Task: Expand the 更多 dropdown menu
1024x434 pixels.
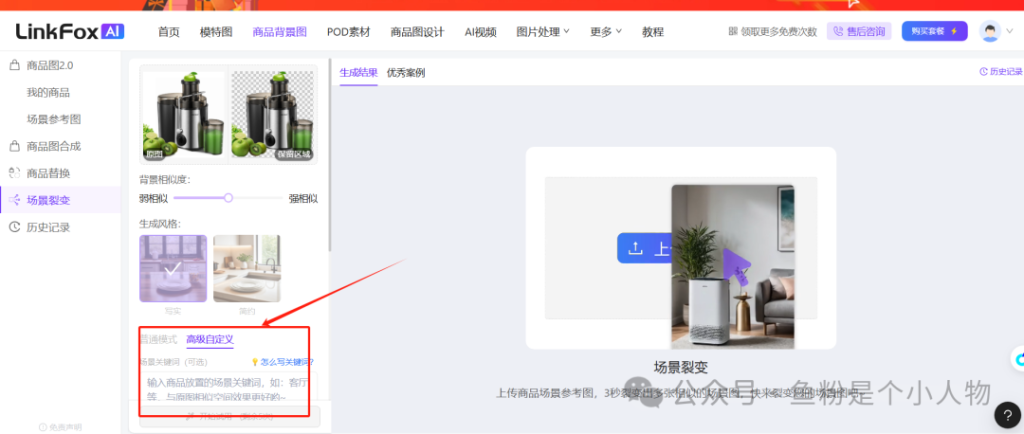Action: (605, 31)
